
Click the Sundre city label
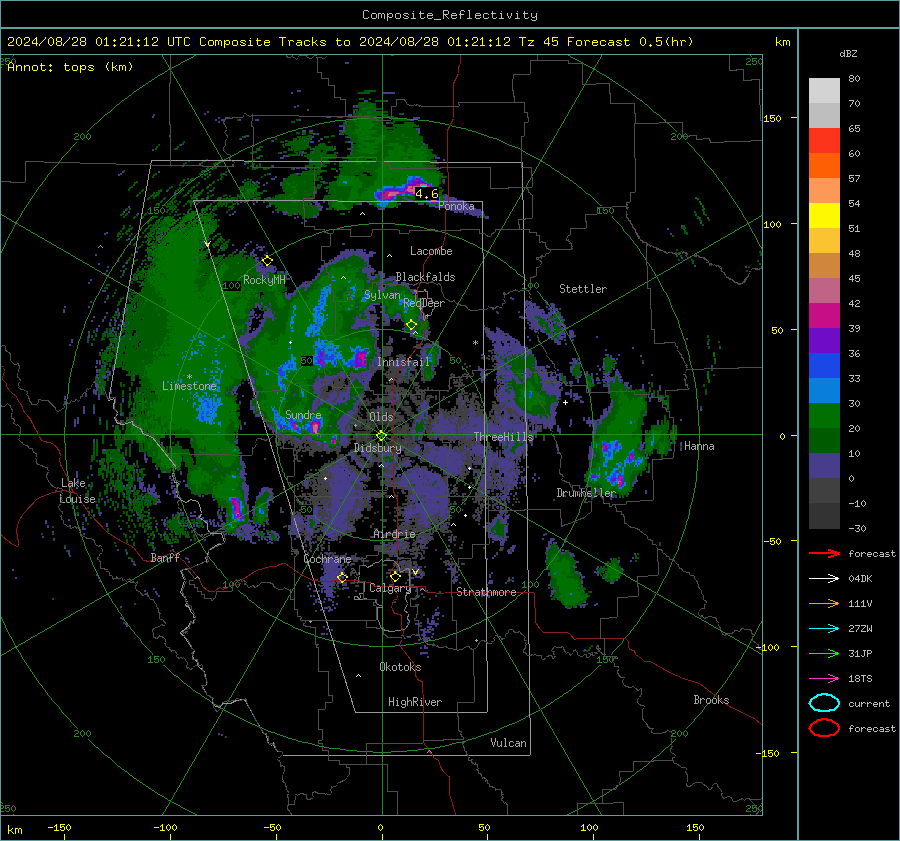tap(303, 415)
